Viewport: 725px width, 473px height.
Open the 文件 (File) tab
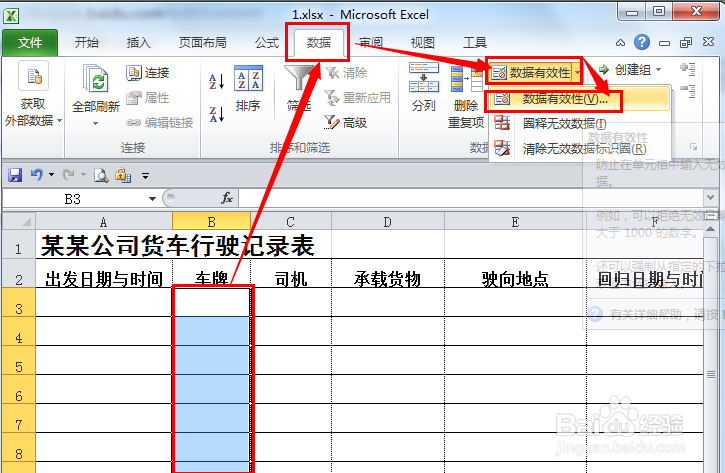click(x=30, y=43)
